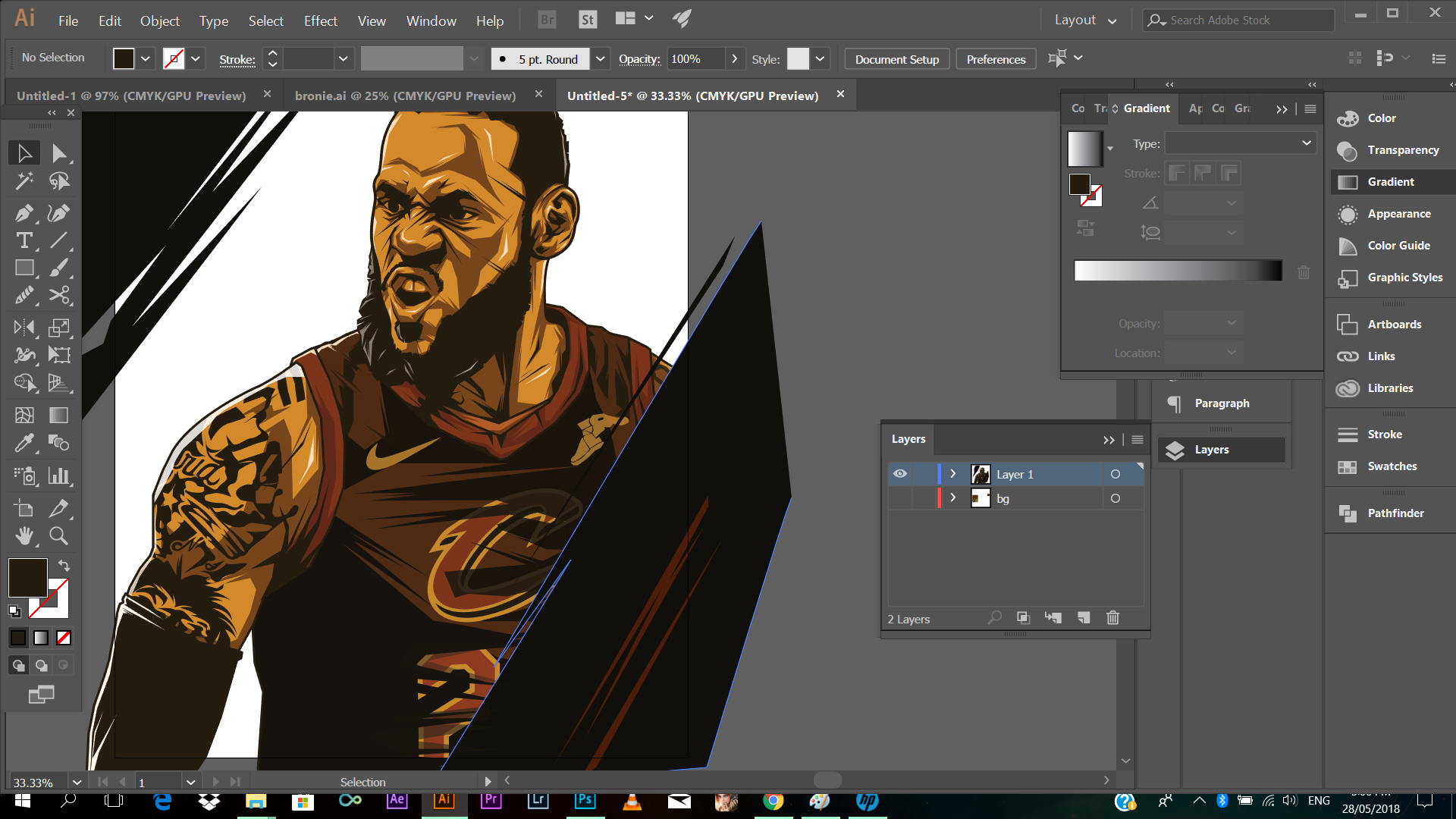
Task: Select the Magic Wand tool
Action: point(24,181)
